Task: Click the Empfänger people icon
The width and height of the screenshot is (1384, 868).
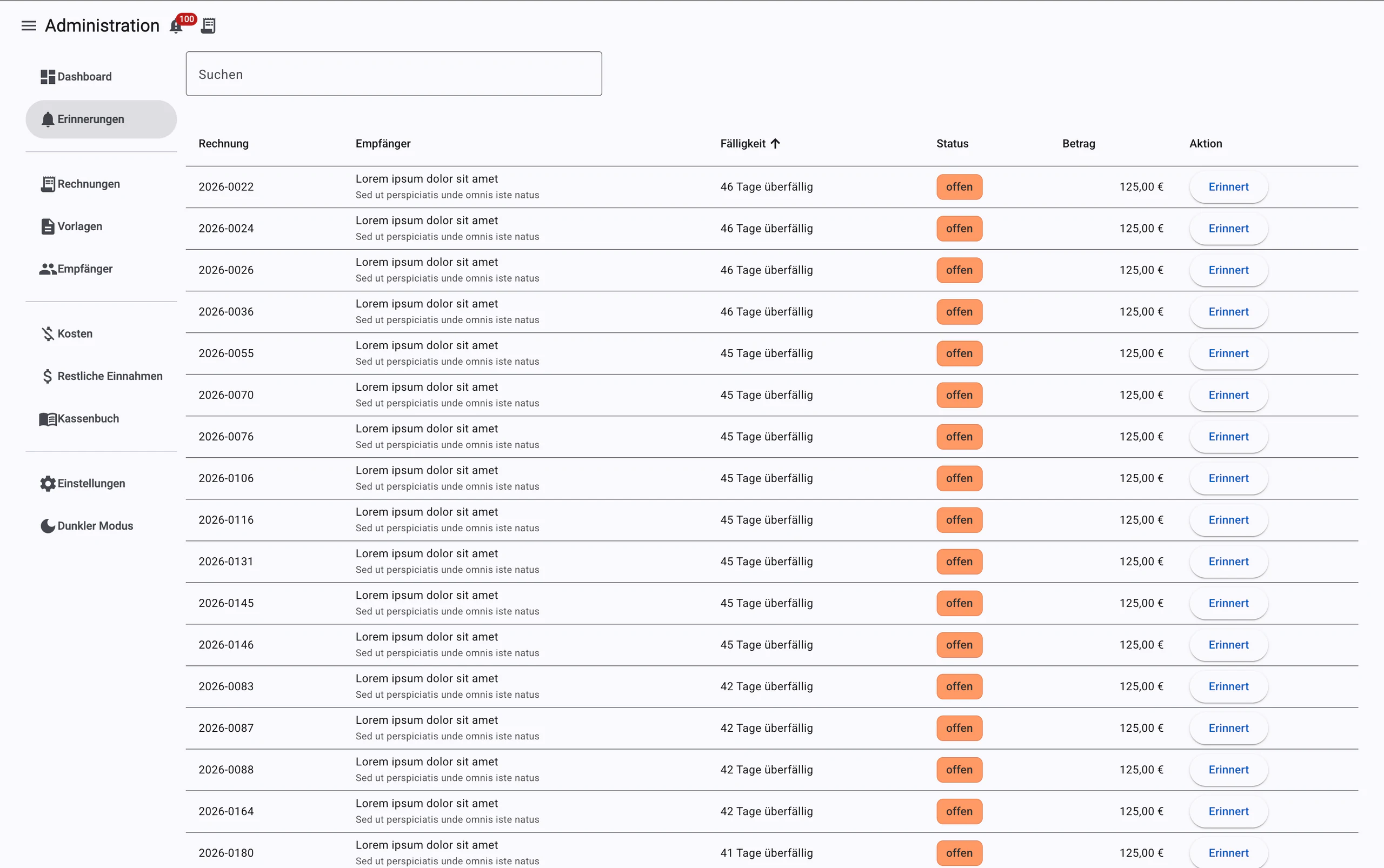Action: tap(48, 269)
